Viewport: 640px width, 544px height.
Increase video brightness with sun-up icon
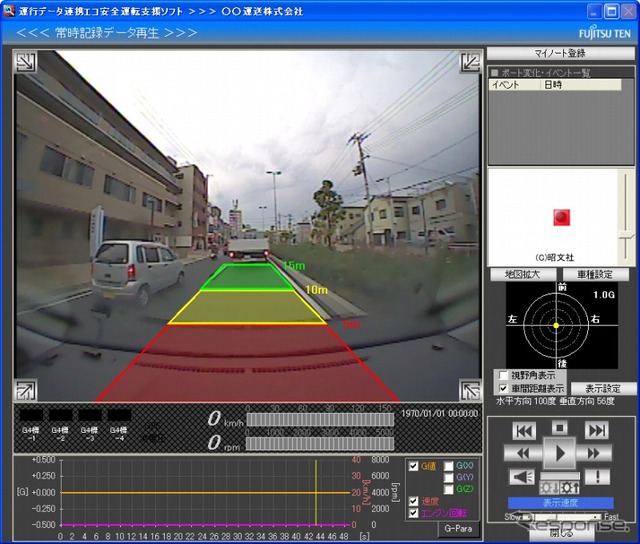(x=569, y=488)
